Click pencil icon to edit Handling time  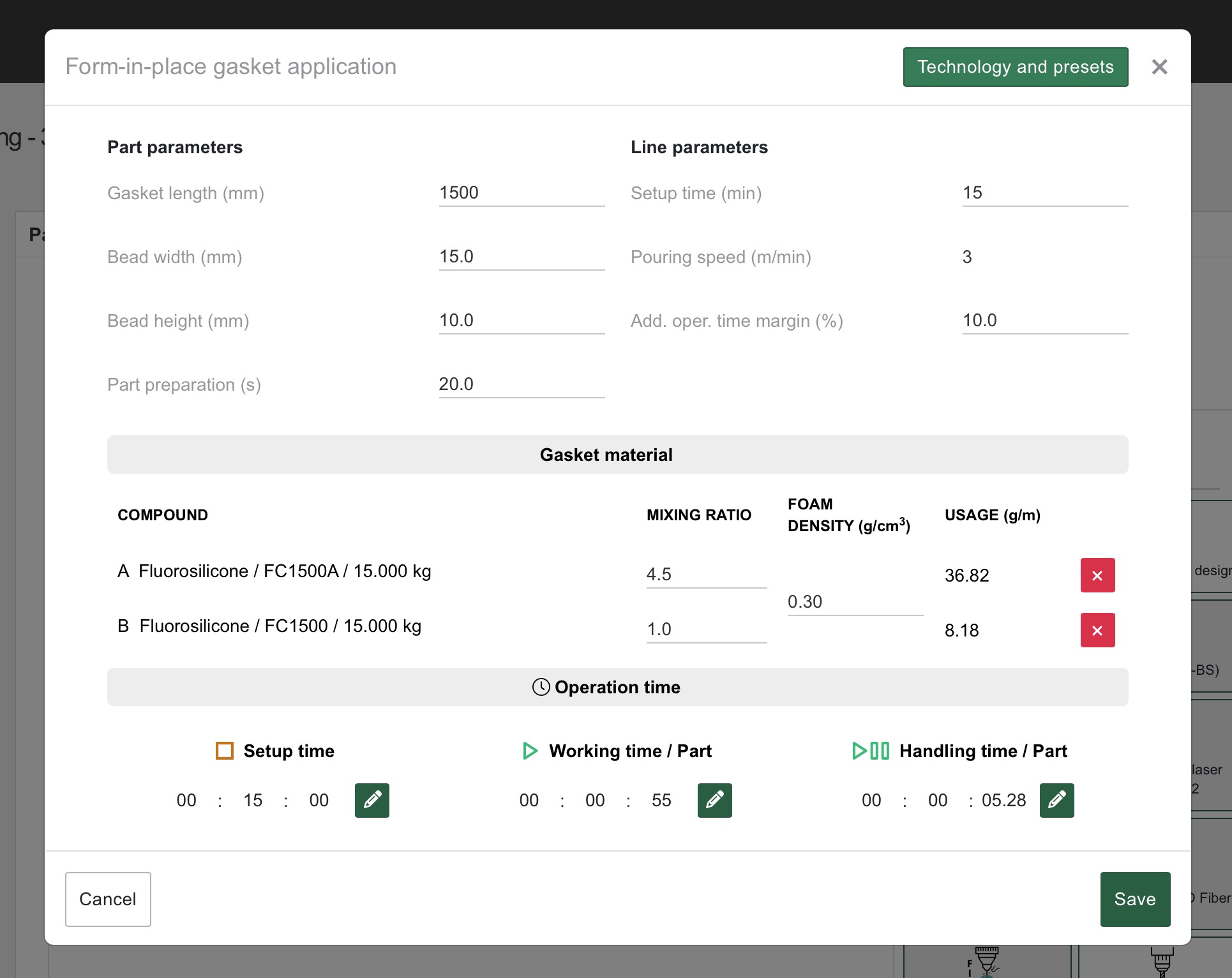pos(1056,800)
